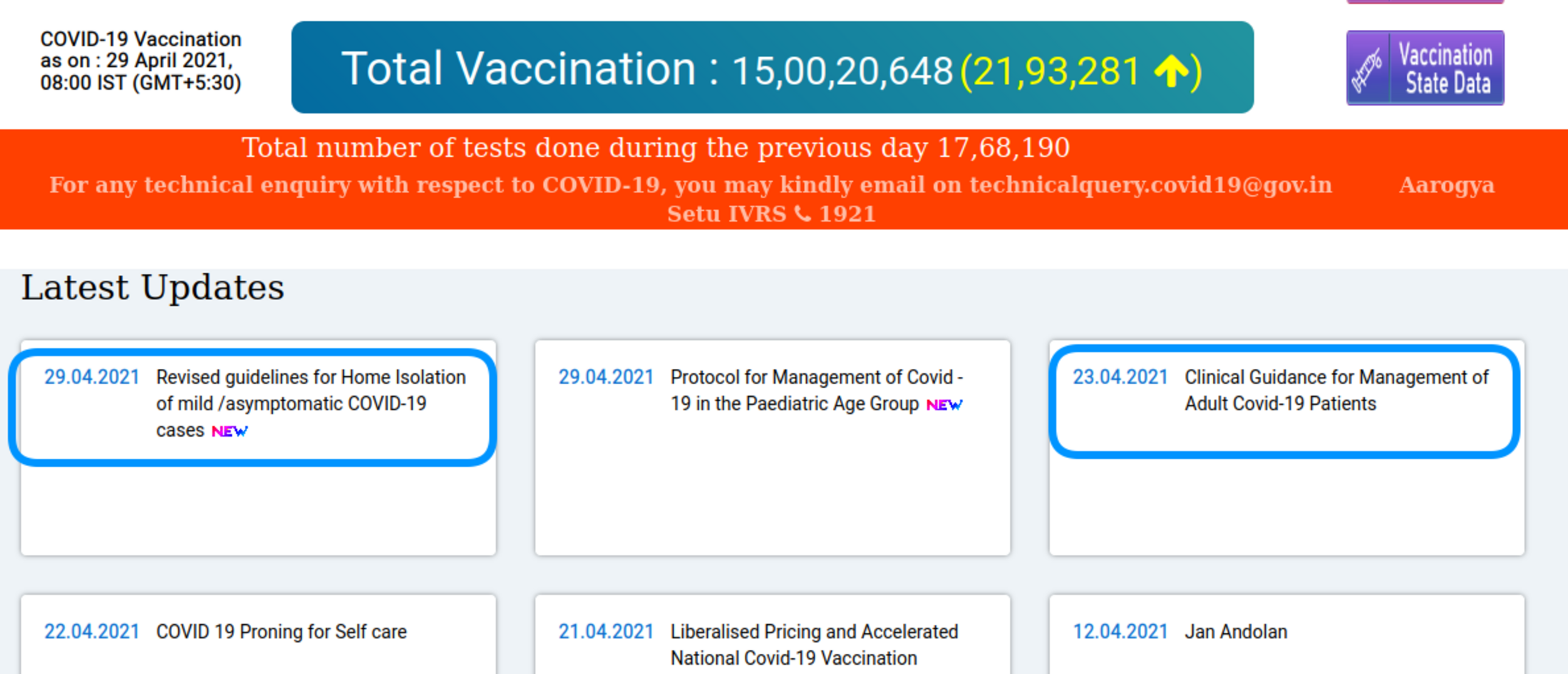
Task: Click the NEW badge on Paediatric Age Group protocol
Action: [944, 405]
